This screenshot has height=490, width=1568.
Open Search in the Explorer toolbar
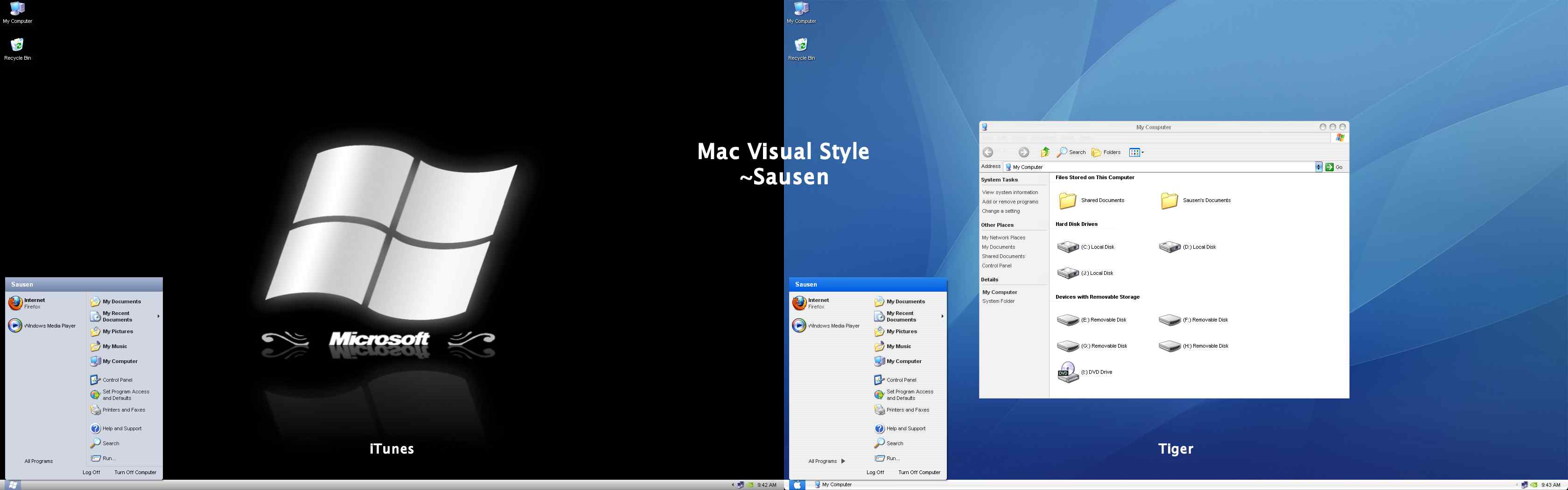pyautogui.click(x=1071, y=152)
